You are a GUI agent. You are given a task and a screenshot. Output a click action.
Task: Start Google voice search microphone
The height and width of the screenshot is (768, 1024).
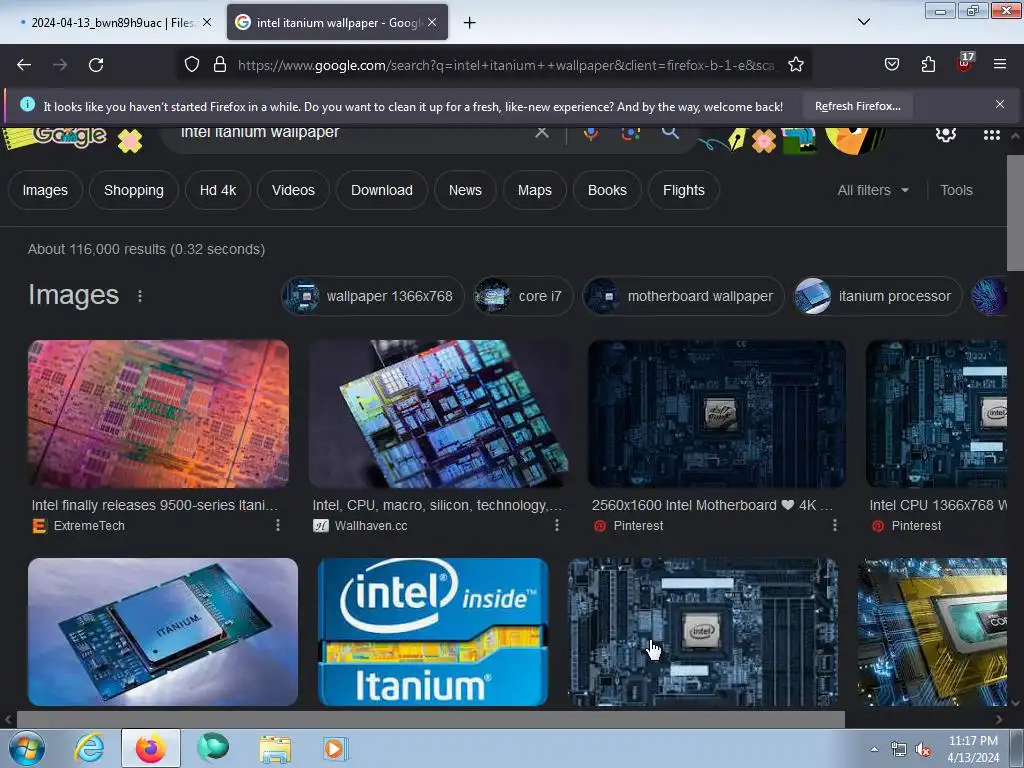pyautogui.click(x=591, y=133)
